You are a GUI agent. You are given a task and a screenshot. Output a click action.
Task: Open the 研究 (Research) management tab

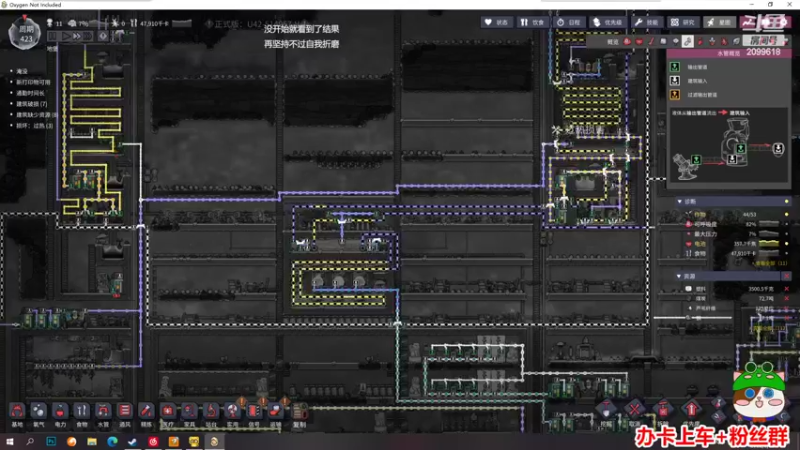683,22
